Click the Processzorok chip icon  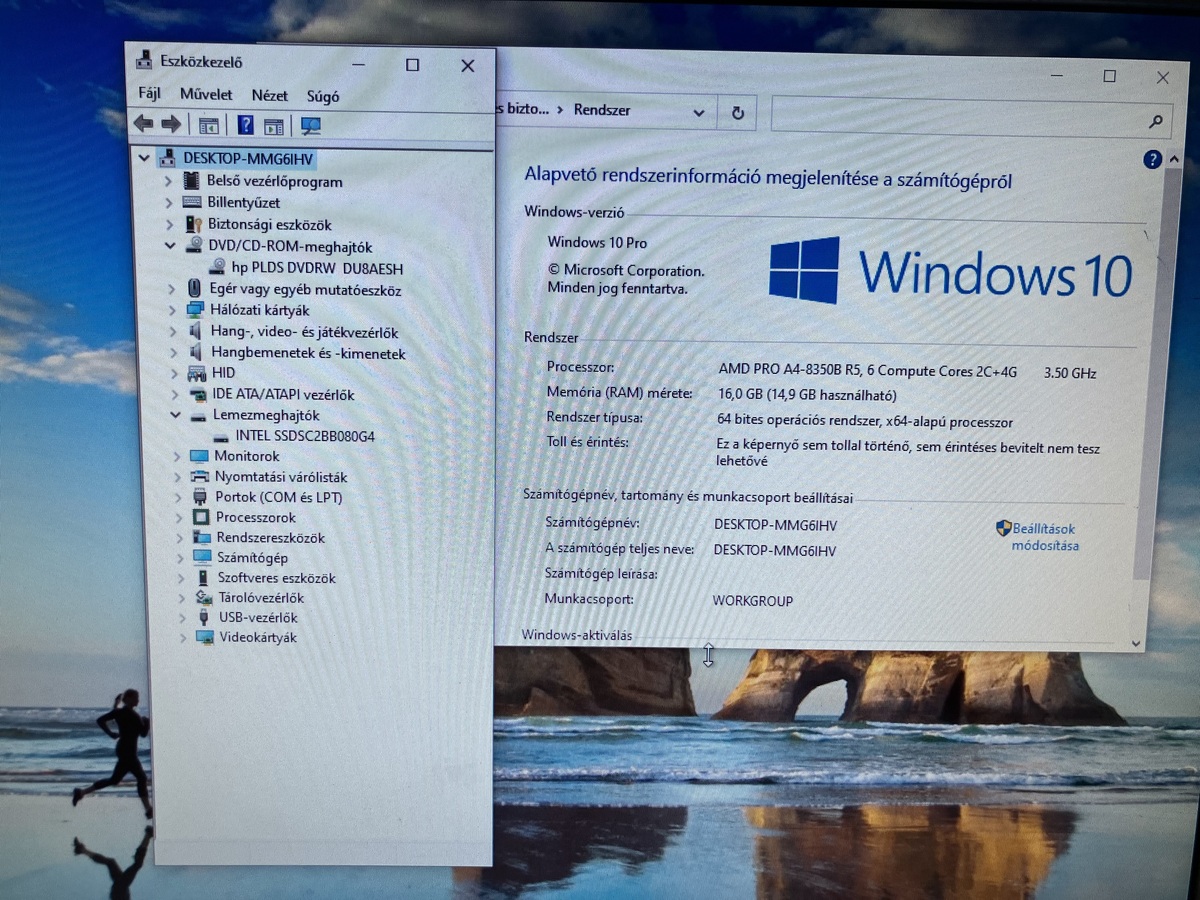201,518
